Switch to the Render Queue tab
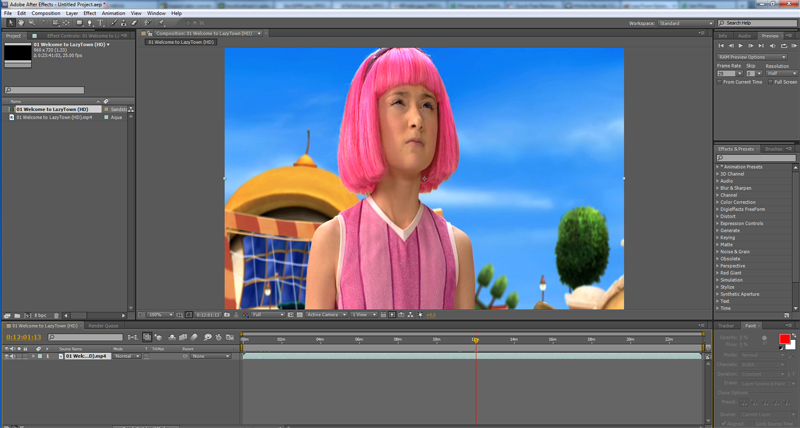 point(103,325)
